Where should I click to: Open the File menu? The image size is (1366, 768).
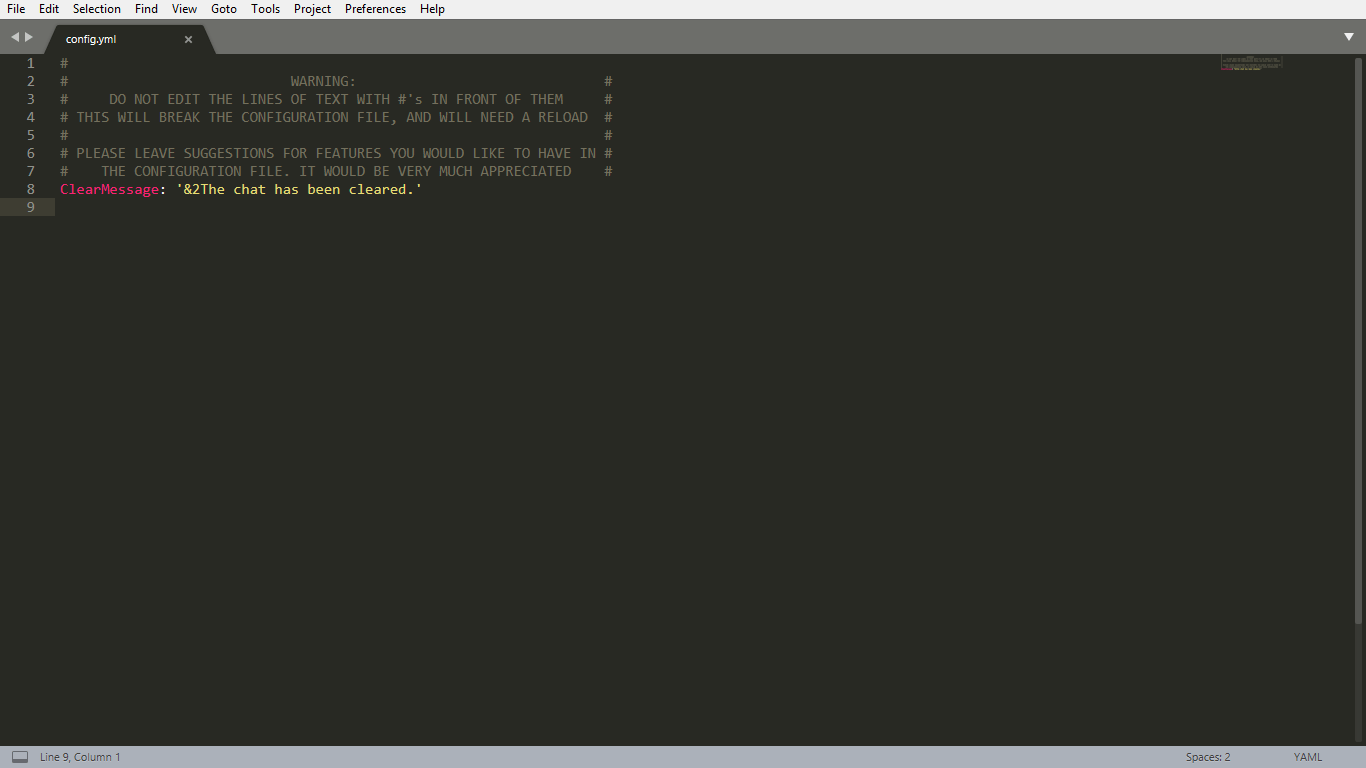pos(16,9)
